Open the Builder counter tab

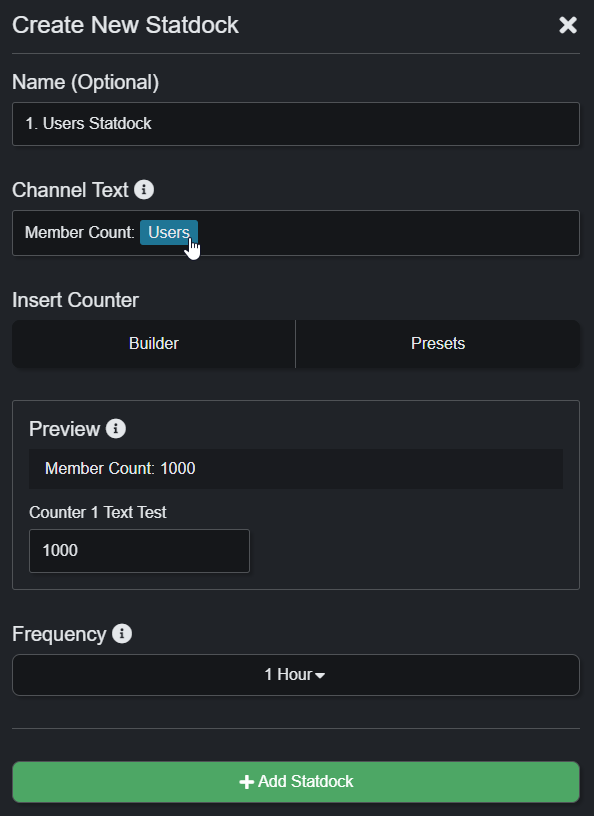click(x=154, y=343)
